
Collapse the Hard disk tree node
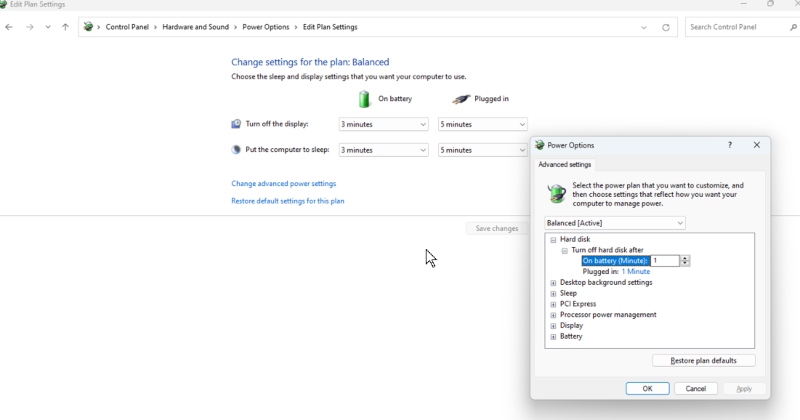coord(553,240)
